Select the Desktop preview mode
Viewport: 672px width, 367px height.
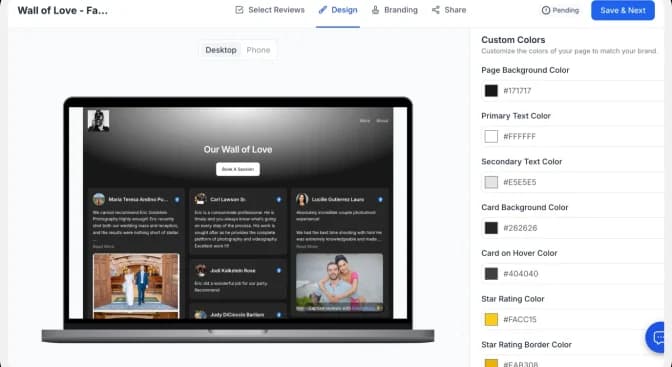(221, 50)
